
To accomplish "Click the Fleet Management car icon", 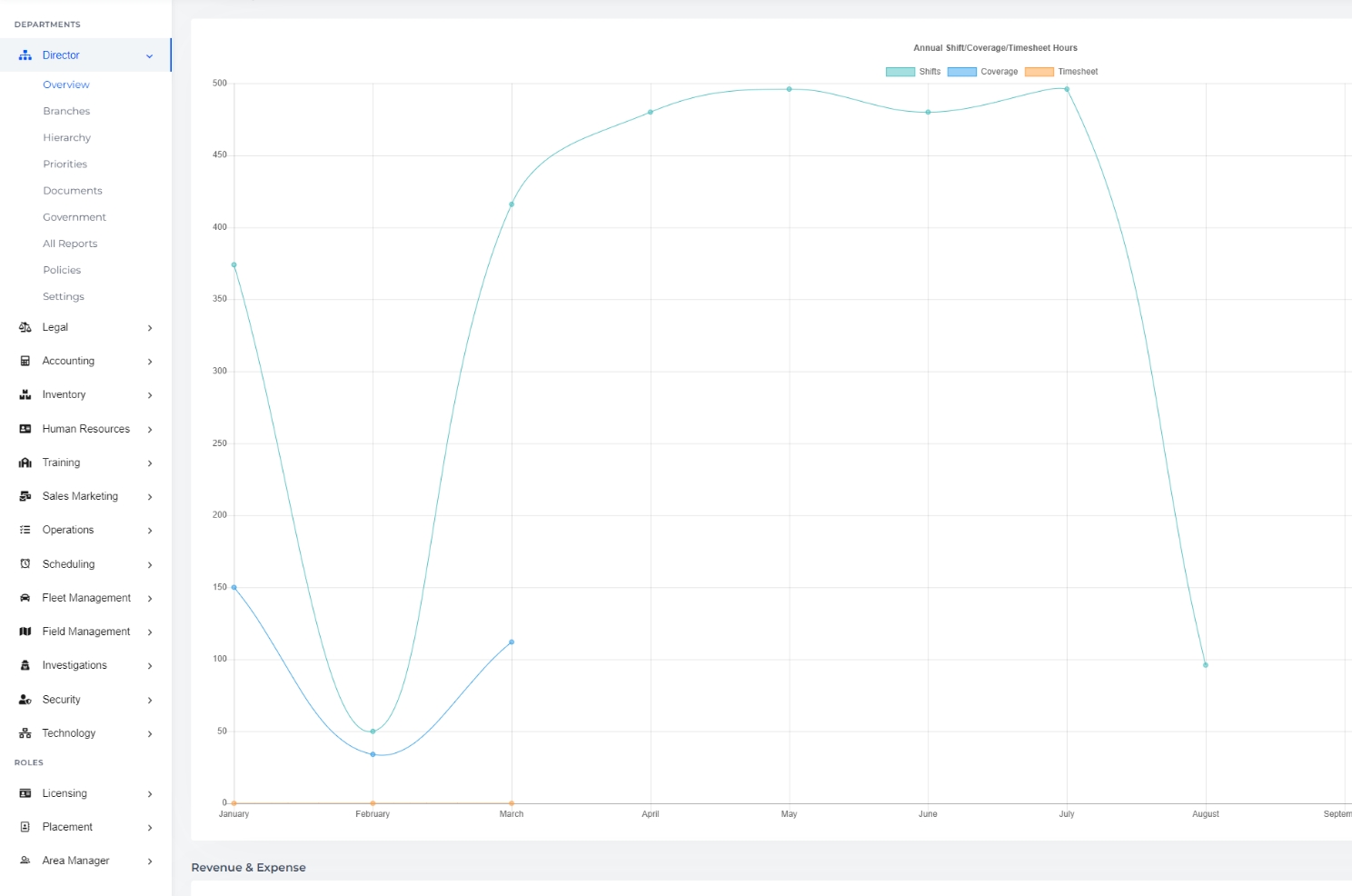I will (25, 598).
